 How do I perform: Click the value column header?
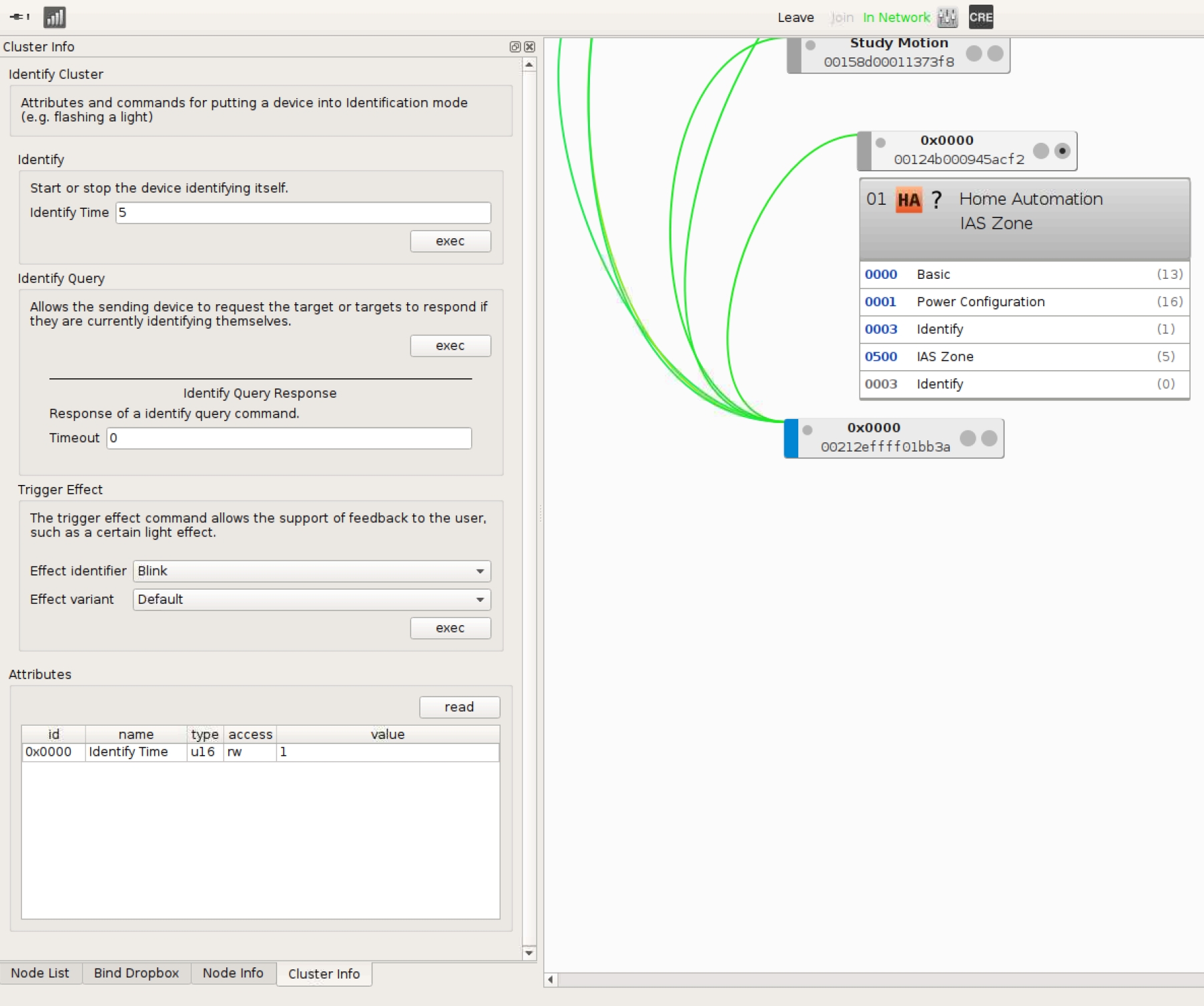(388, 734)
